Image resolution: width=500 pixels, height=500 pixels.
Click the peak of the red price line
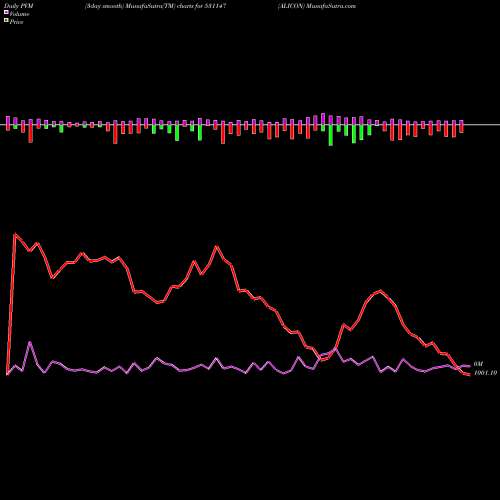click(15, 234)
